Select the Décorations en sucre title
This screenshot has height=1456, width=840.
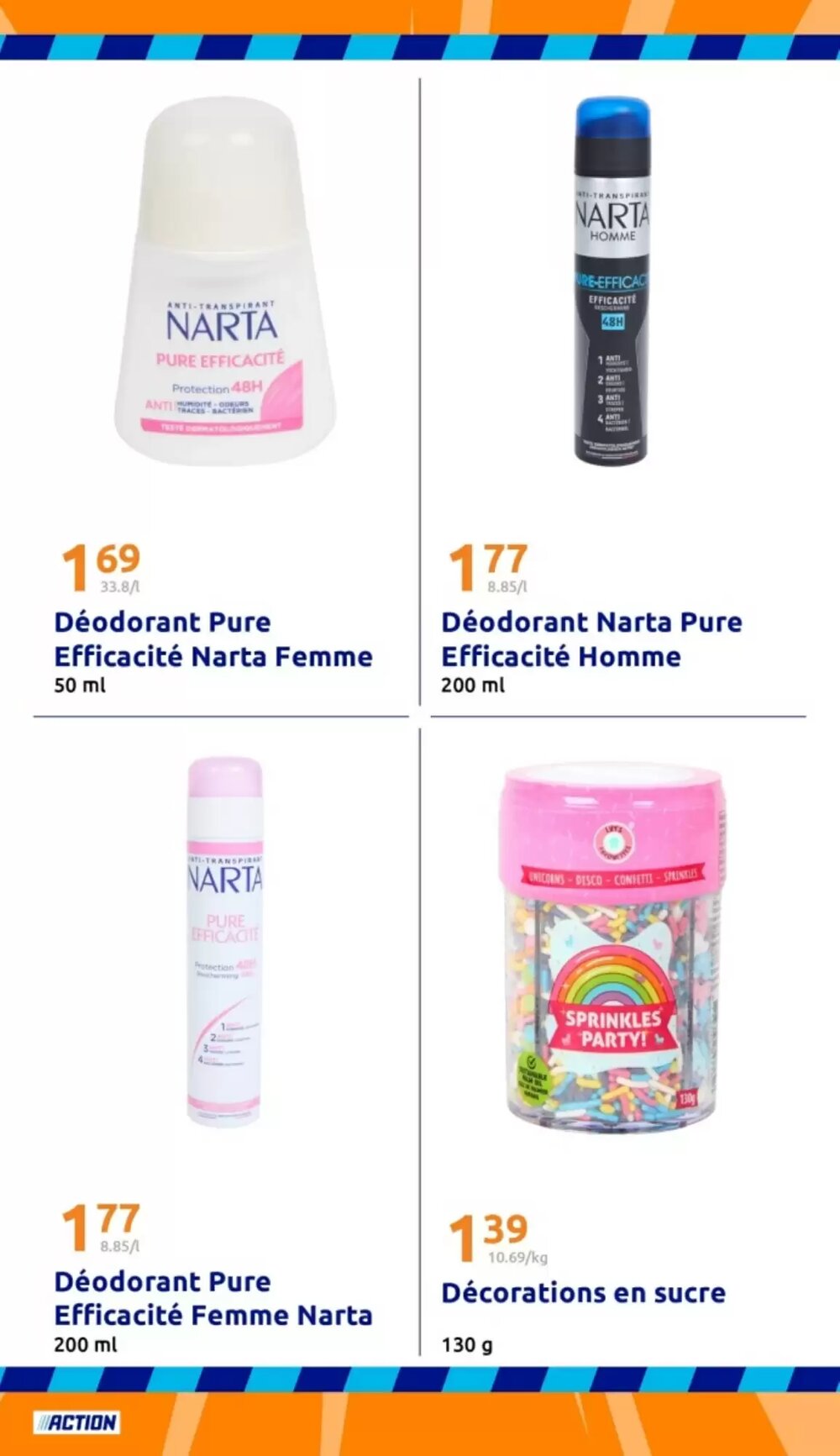(x=584, y=1292)
